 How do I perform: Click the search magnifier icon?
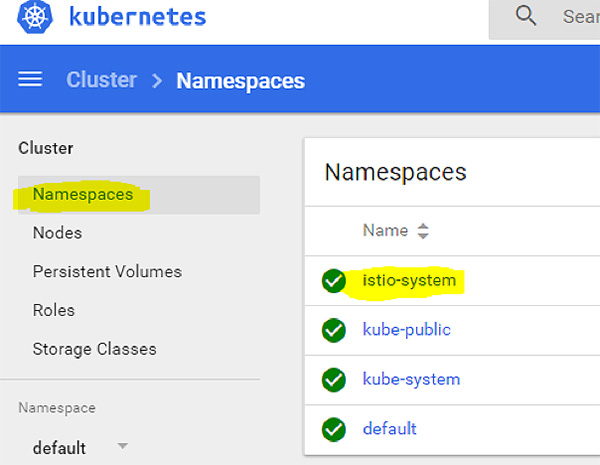click(526, 16)
